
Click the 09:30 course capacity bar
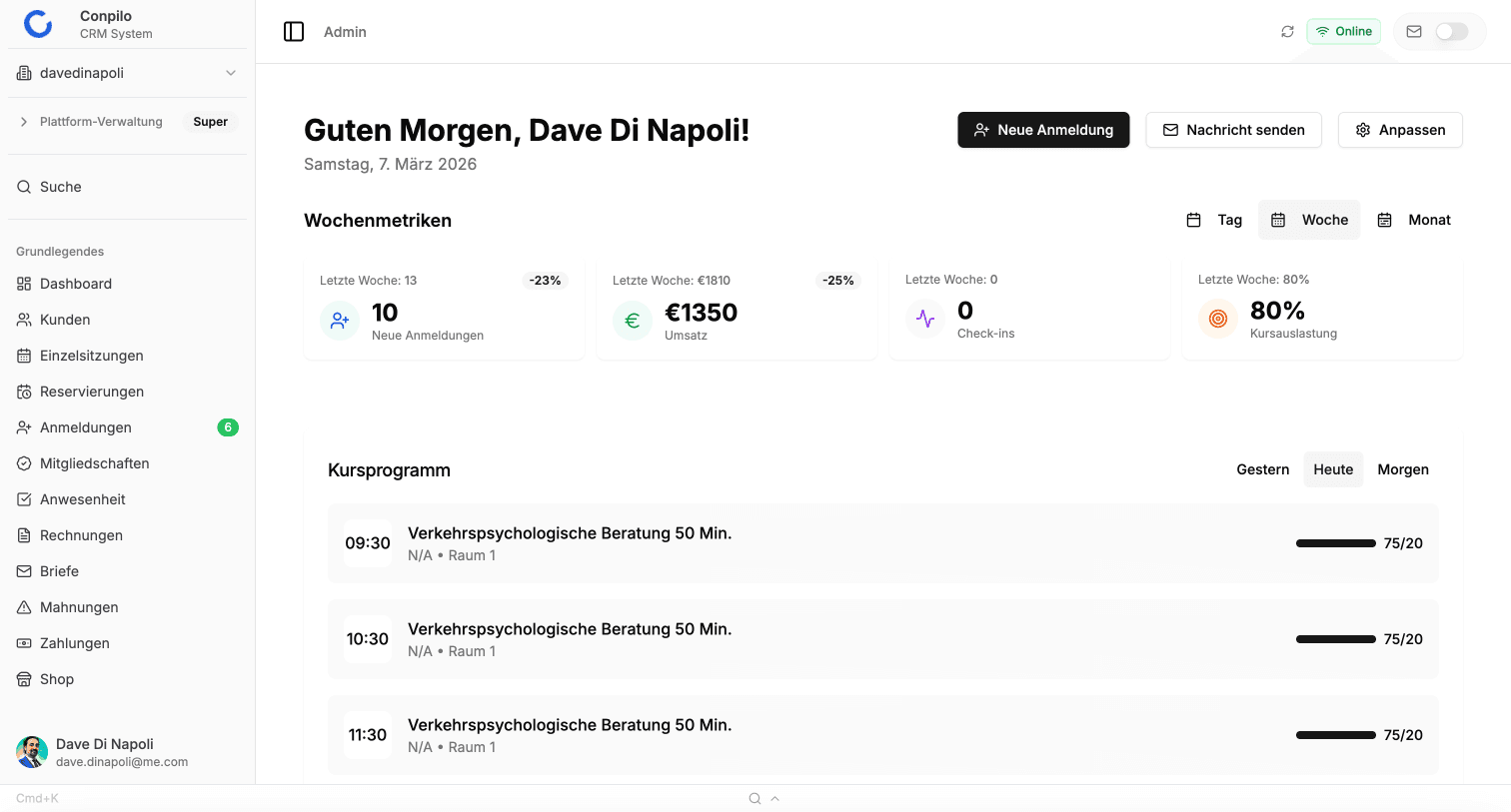coord(1335,543)
